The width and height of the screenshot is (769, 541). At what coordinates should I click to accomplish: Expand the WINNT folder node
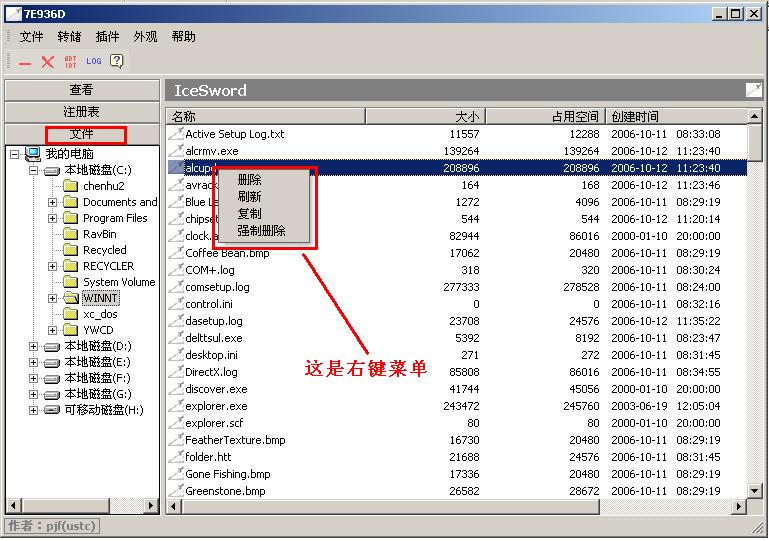pyautogui.click(x=52, y=298)
